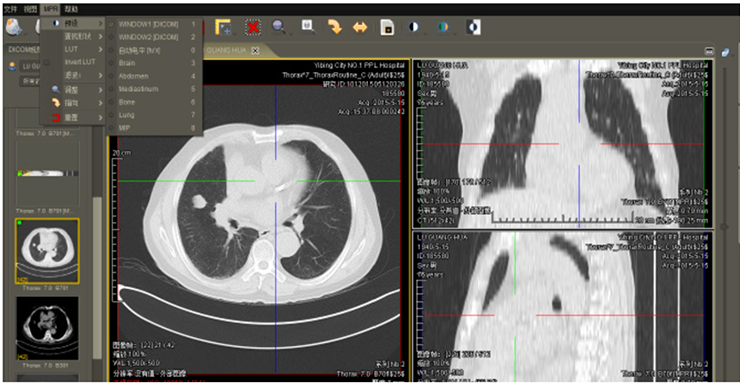Select the Lung window preset
The height and width of the screenshot is (385, 740).
pyautogui.click(x=154, y=115)
